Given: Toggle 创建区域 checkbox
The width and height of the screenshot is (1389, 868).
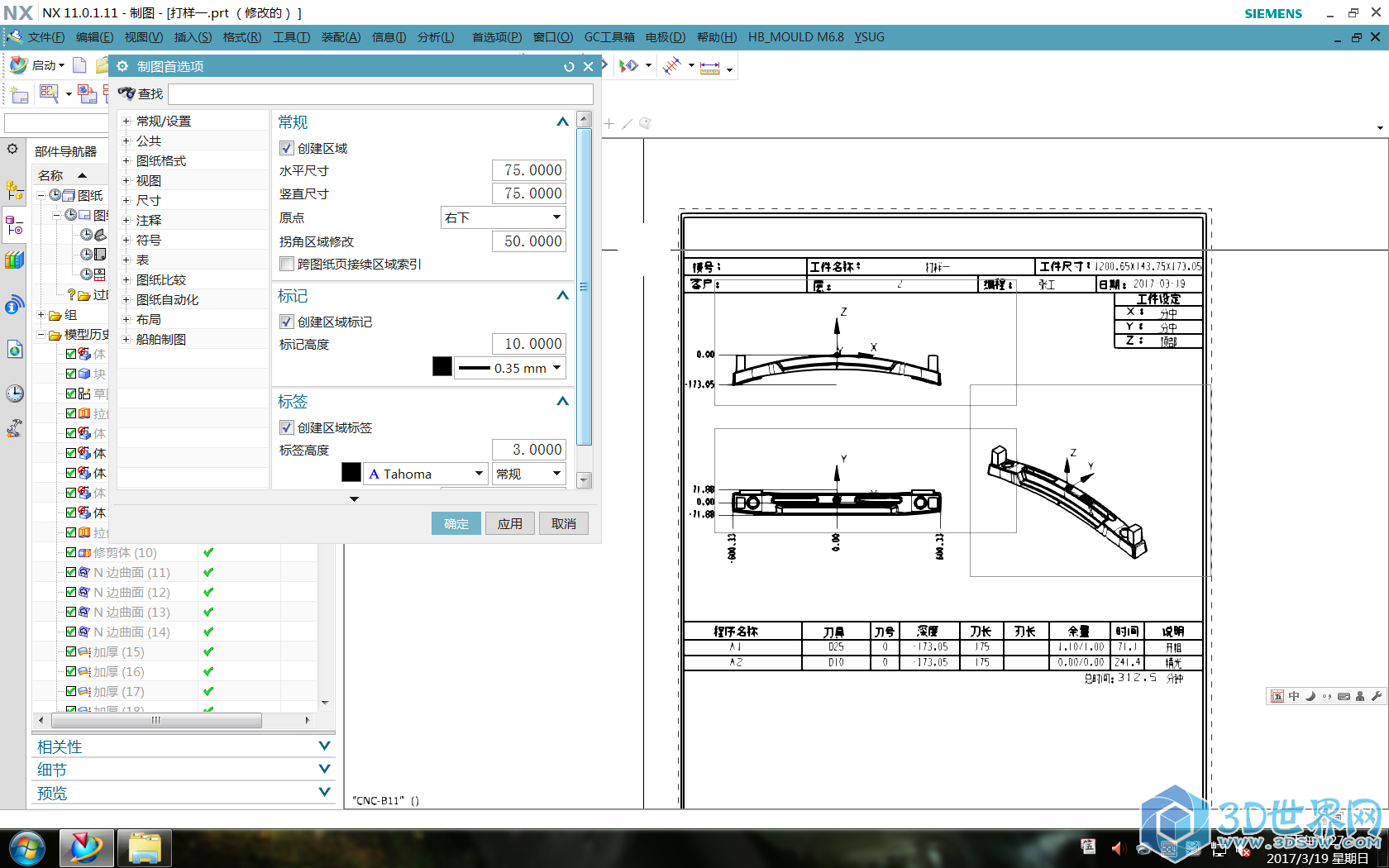Looking at the screenshot, I should [x=287, y=148].
